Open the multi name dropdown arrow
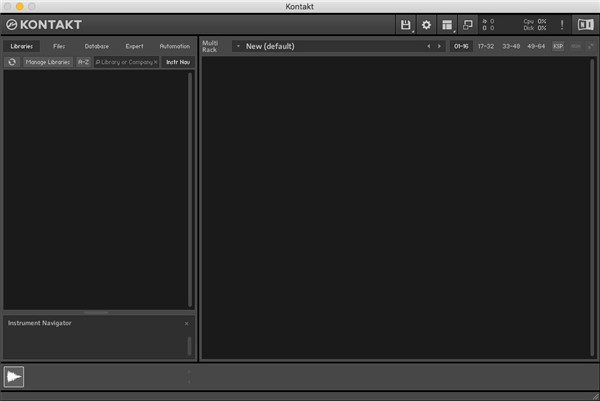 pos(238,46)
